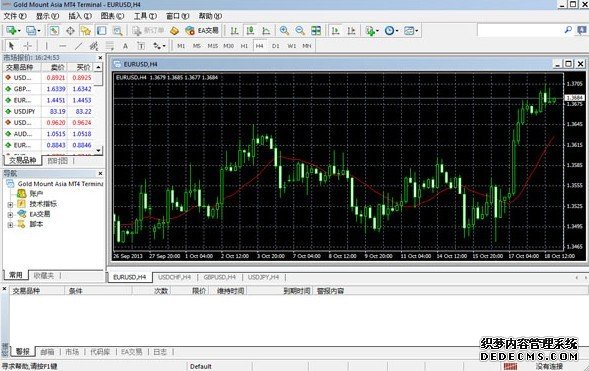Select the crosshair cursor tool
The width and height of the screenshot is (589, 371).
[27, 46]
